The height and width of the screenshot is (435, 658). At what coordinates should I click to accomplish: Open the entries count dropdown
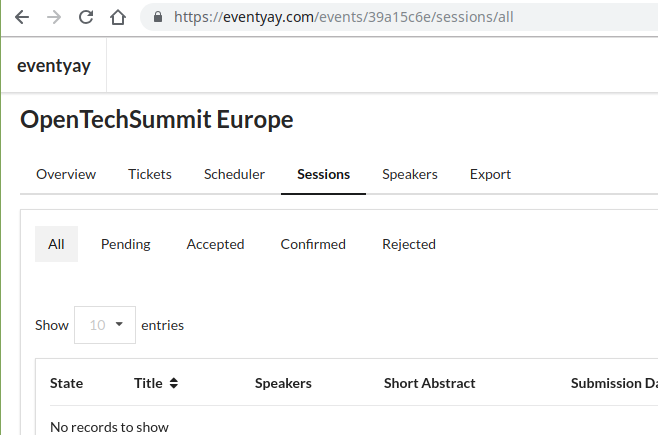pos(105,325)
